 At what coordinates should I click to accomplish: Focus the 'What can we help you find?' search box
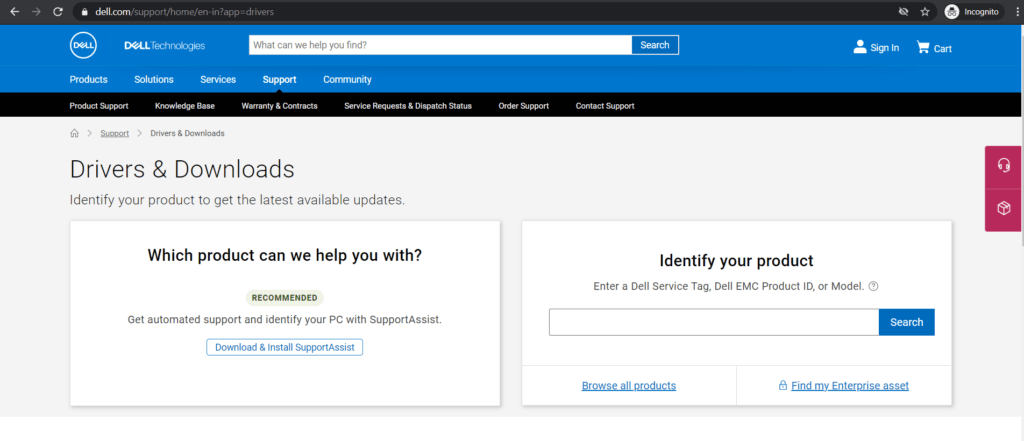click(x=440, y=45)
